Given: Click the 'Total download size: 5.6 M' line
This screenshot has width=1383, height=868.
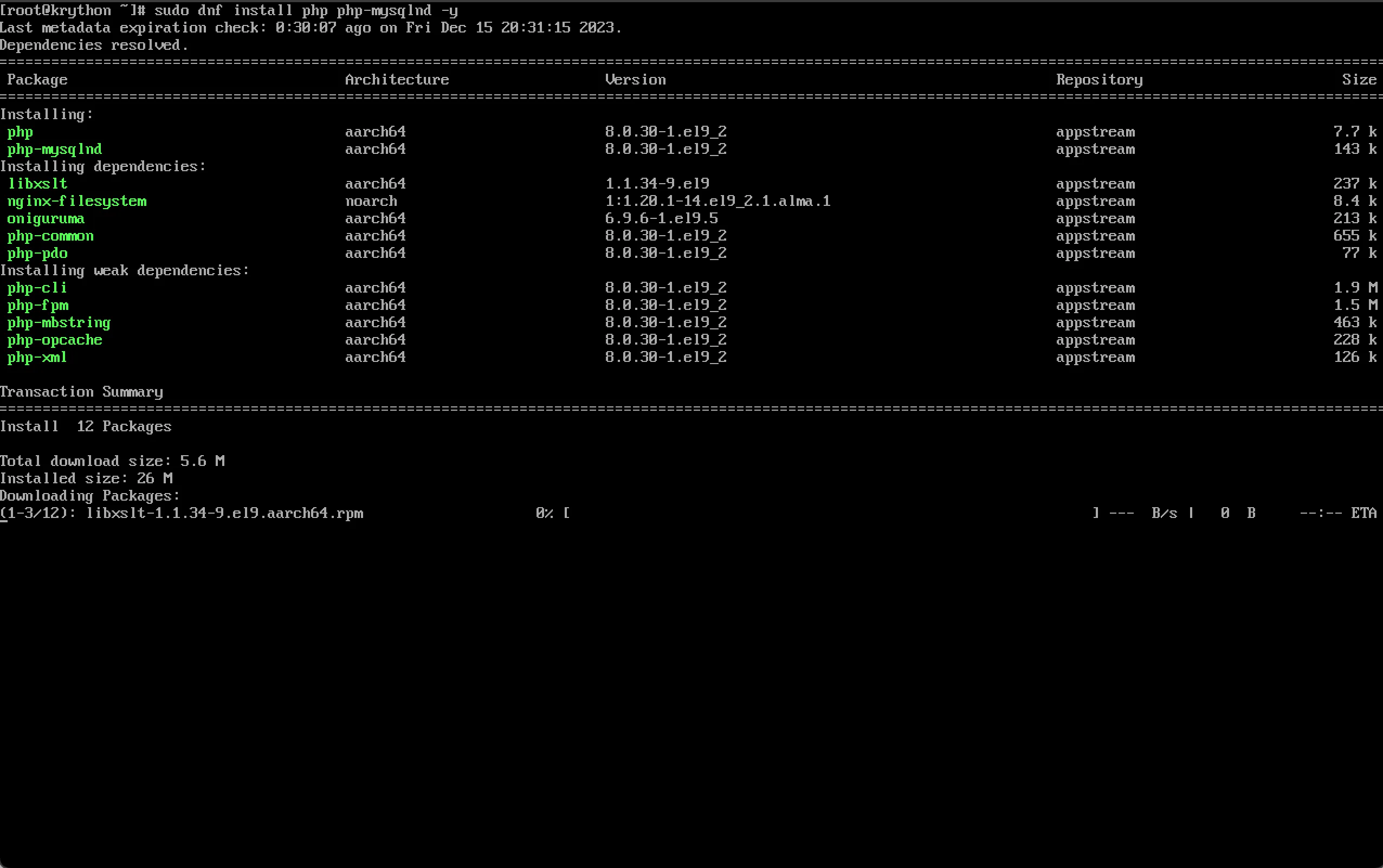Looking at the screenshot, I should point(113,461).
